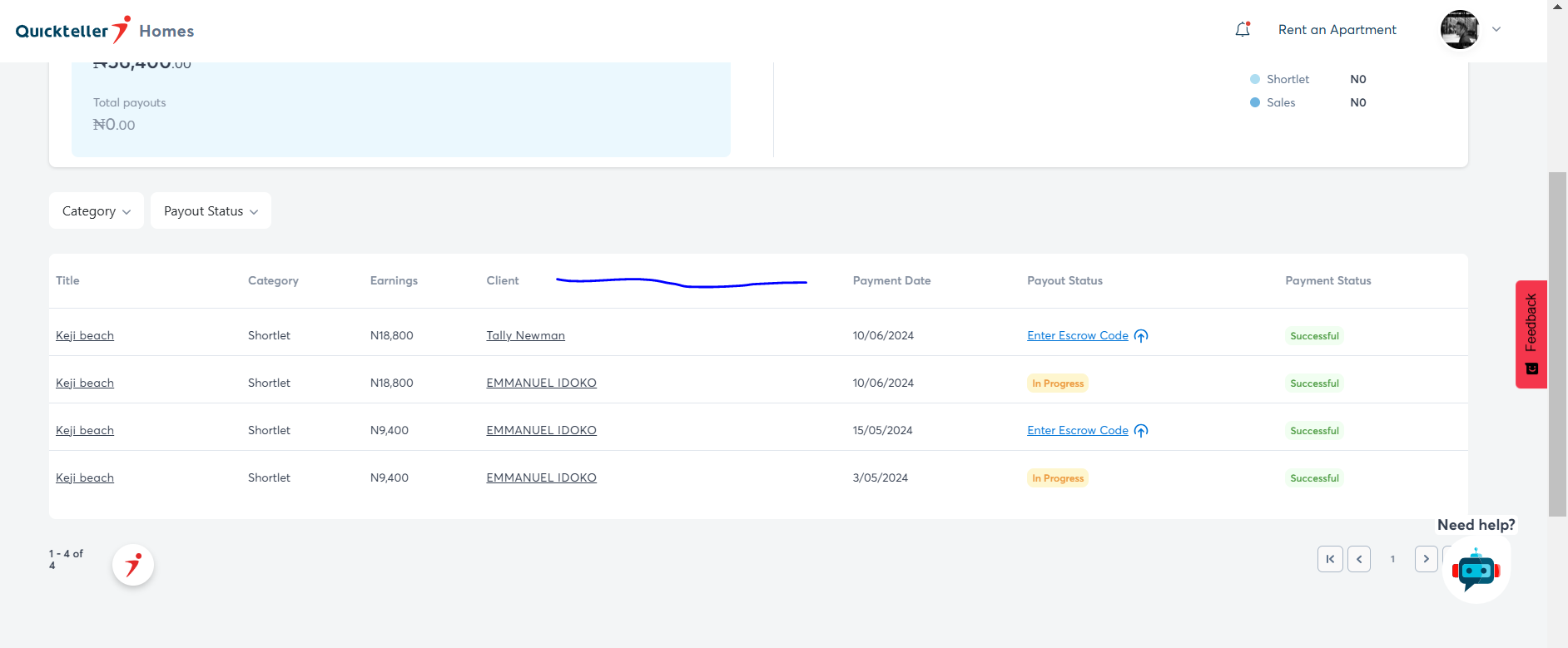Screen dimensions: 1568x648
Task: Open Rent an Apartment menu item
Action: point(1337,30)
